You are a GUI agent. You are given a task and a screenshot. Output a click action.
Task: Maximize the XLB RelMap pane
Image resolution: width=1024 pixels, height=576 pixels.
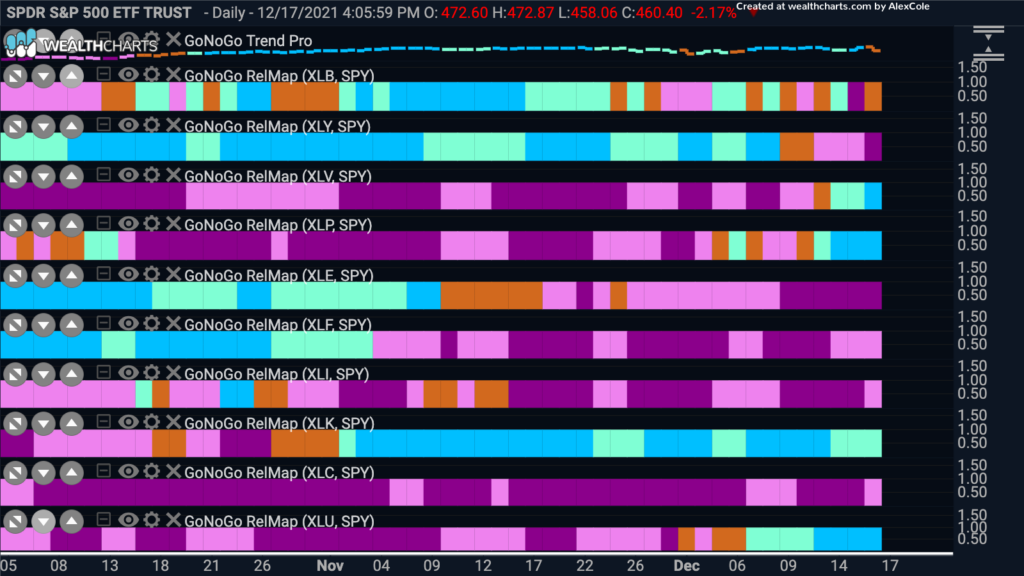click(15, 76)
